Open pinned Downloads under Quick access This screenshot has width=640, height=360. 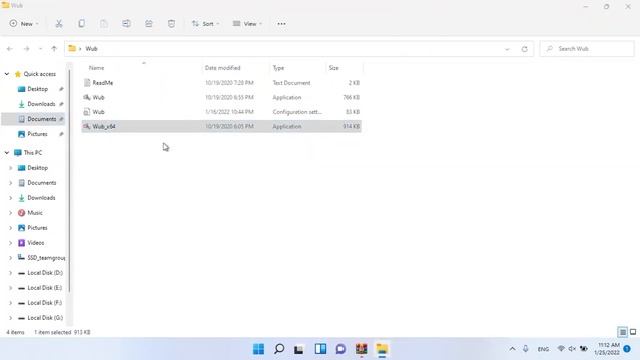pos(41,104)
